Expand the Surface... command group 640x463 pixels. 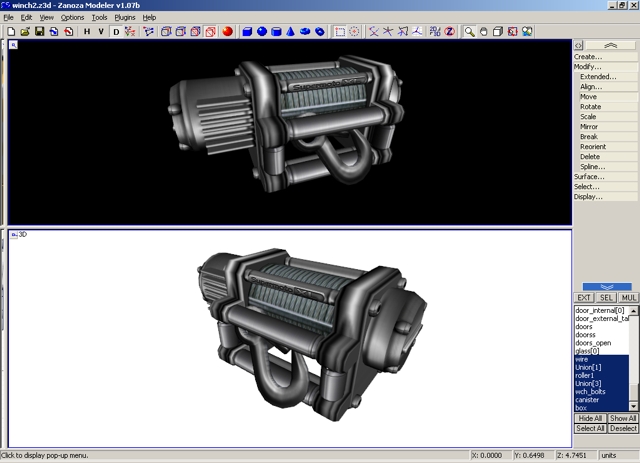589,177
